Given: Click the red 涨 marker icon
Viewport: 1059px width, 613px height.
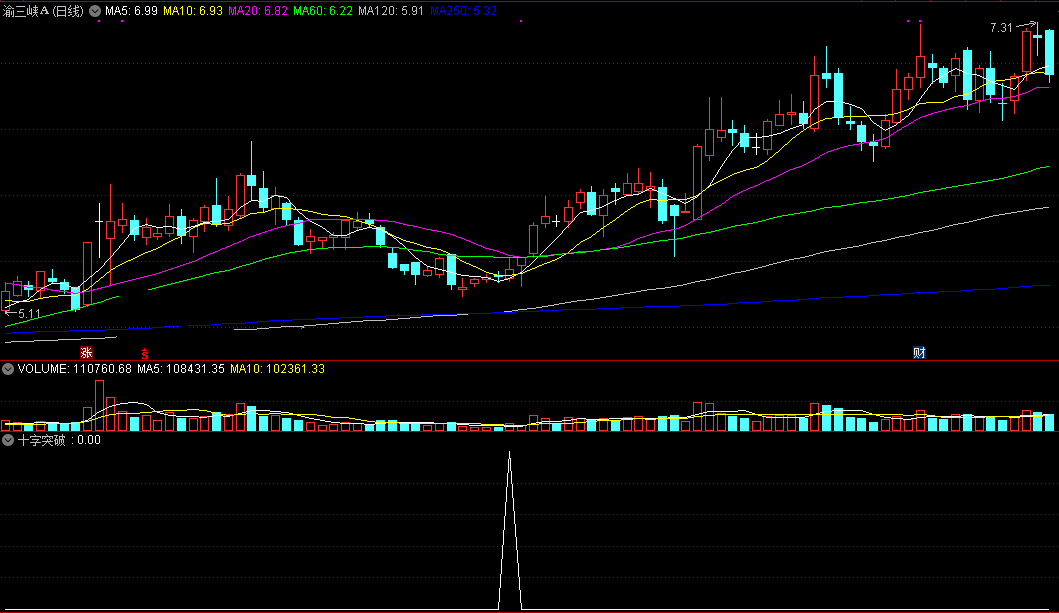Looking at the screenshot, I should pos(86,352).
